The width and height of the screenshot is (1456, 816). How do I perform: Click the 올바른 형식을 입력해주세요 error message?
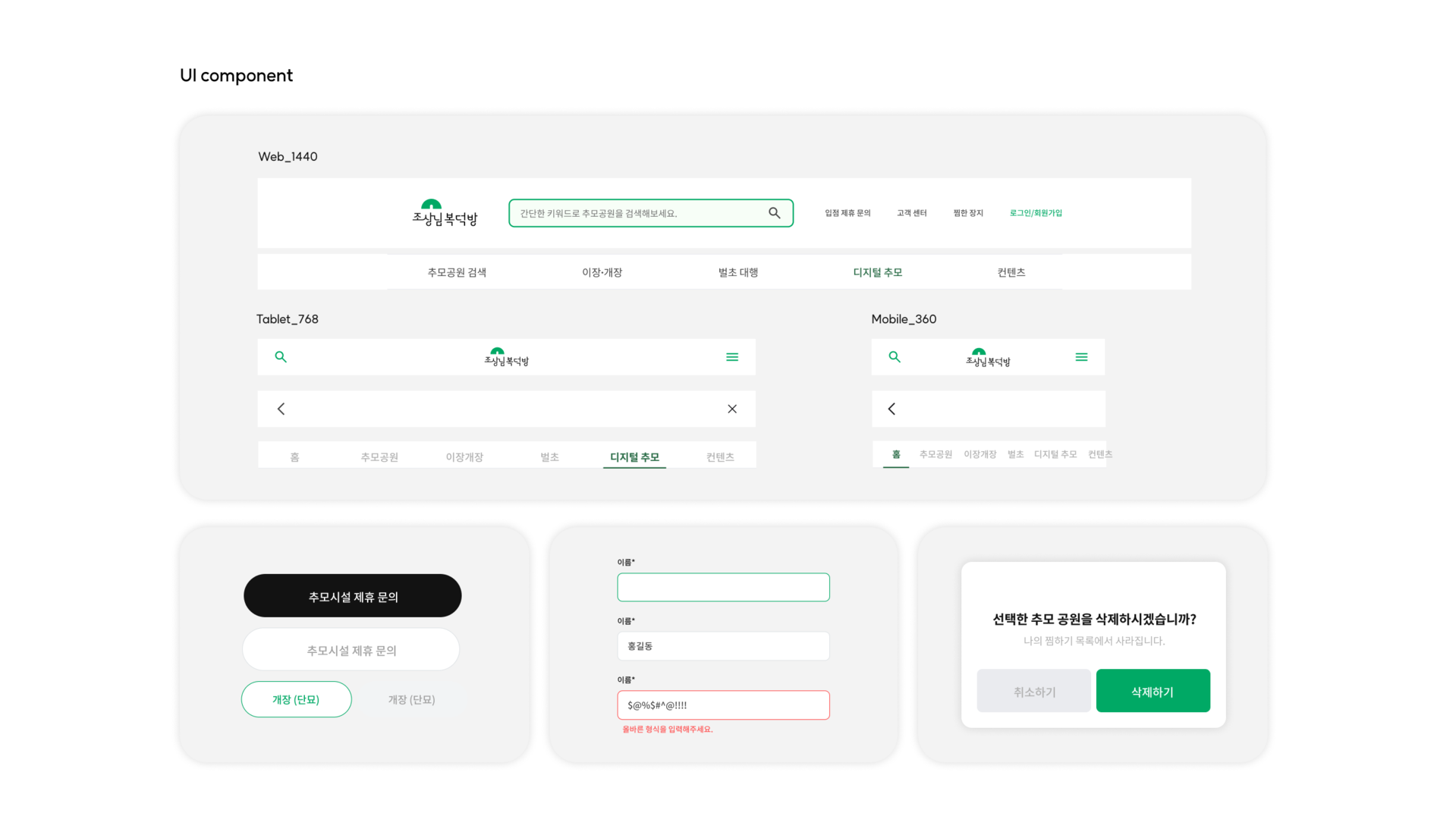click(x=668, y=730)
